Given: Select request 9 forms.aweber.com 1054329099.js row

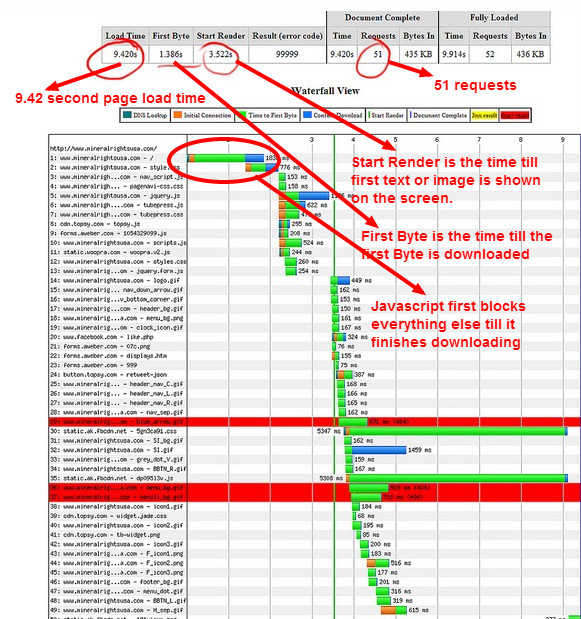Looking at the screenshot, I should [315, 233].
